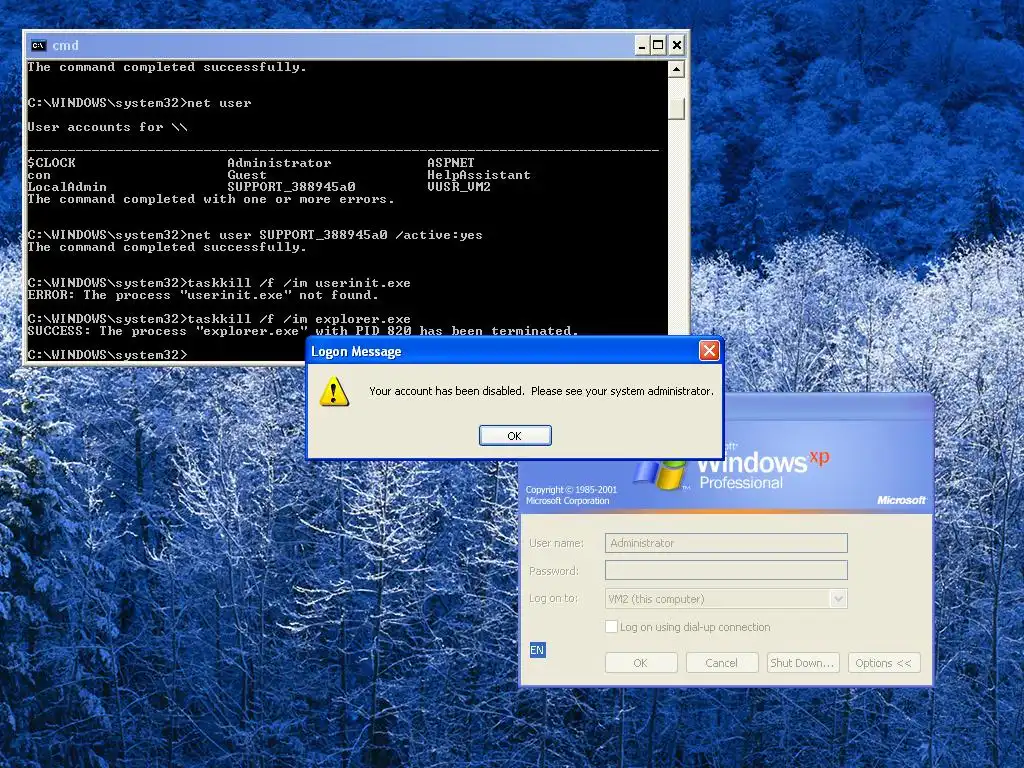Click 'User accounts for \\' line
This screenshot has height=768, width=1024.
pyautogui.click(x=108, y=127)
